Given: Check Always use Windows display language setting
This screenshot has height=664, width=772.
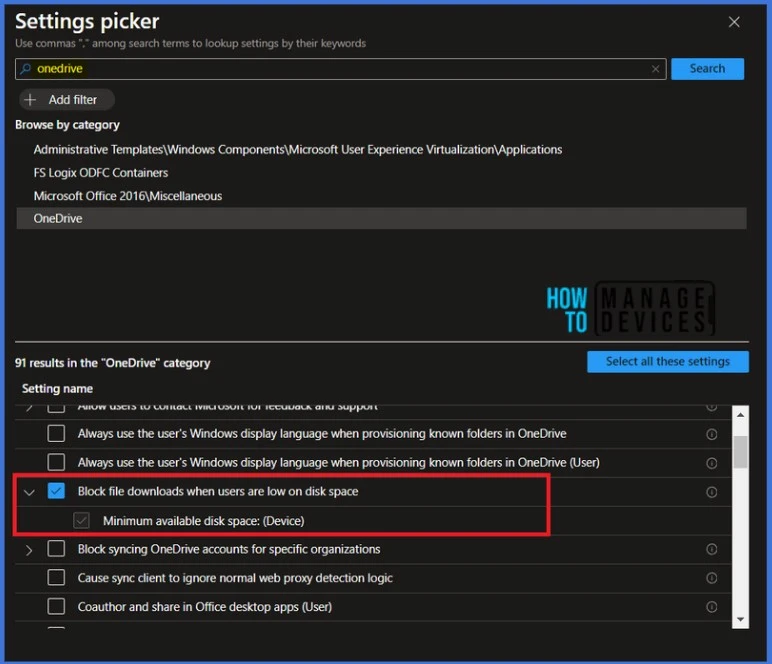Looking at the screenshot, I should coord(56,434).
